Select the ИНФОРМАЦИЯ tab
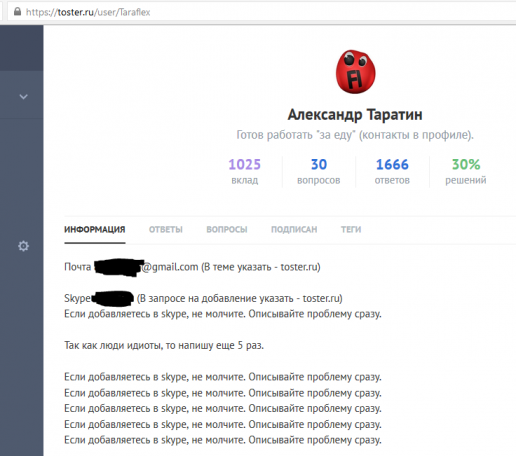 [95, 230]
